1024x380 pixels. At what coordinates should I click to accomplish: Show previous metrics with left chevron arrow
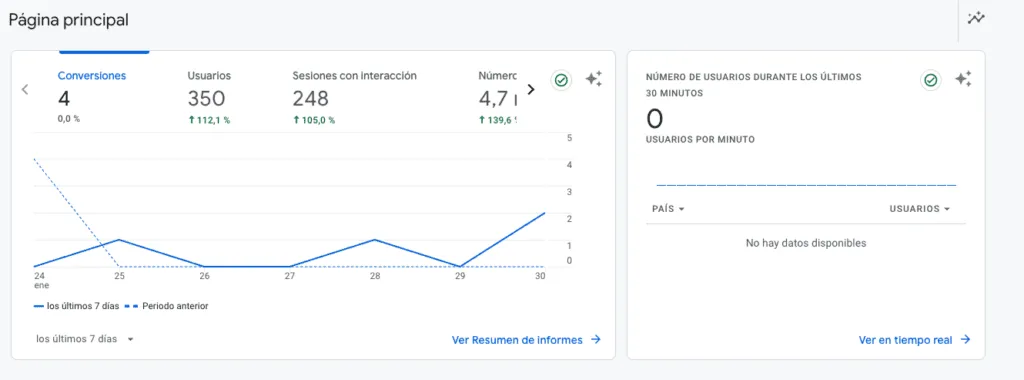[x=25, y=89]
